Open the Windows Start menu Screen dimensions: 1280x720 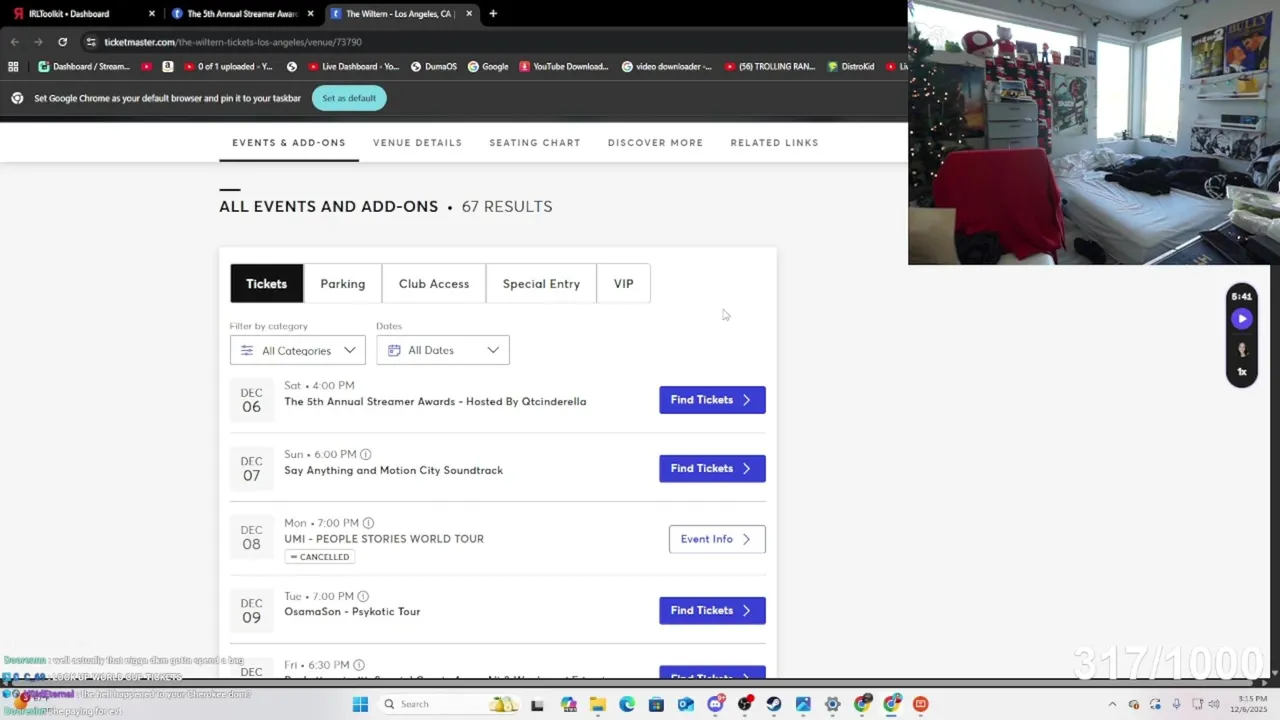(360, 704)
